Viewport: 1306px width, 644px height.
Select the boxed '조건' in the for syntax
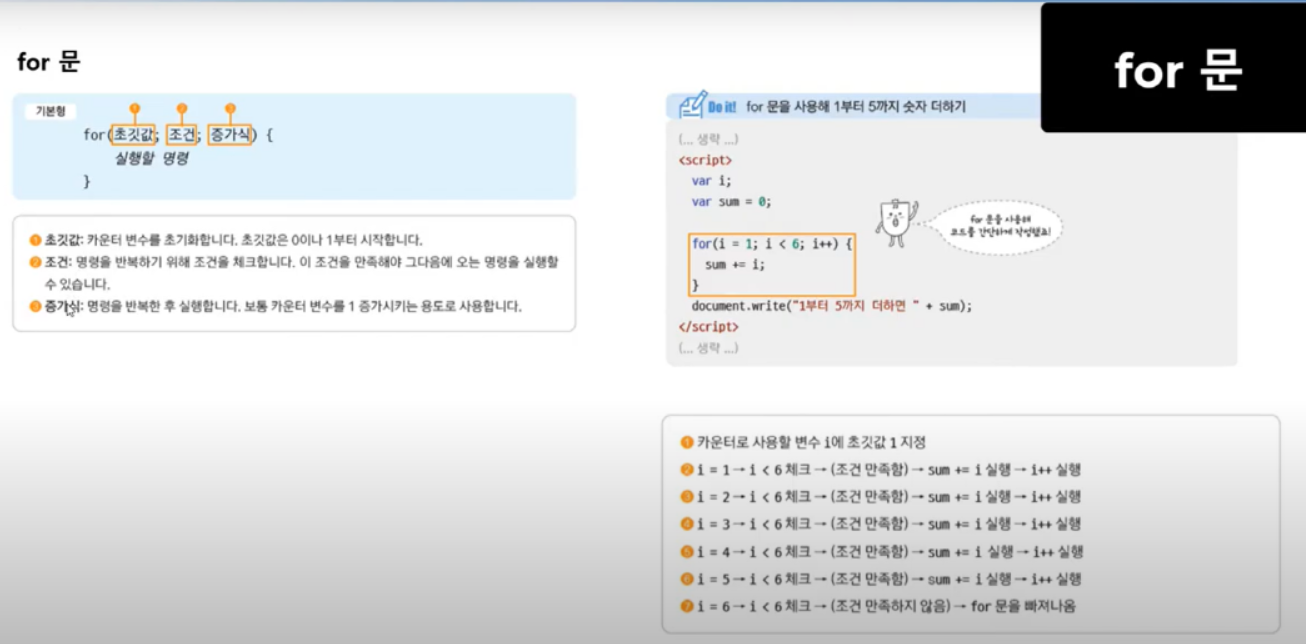point(182,135)
